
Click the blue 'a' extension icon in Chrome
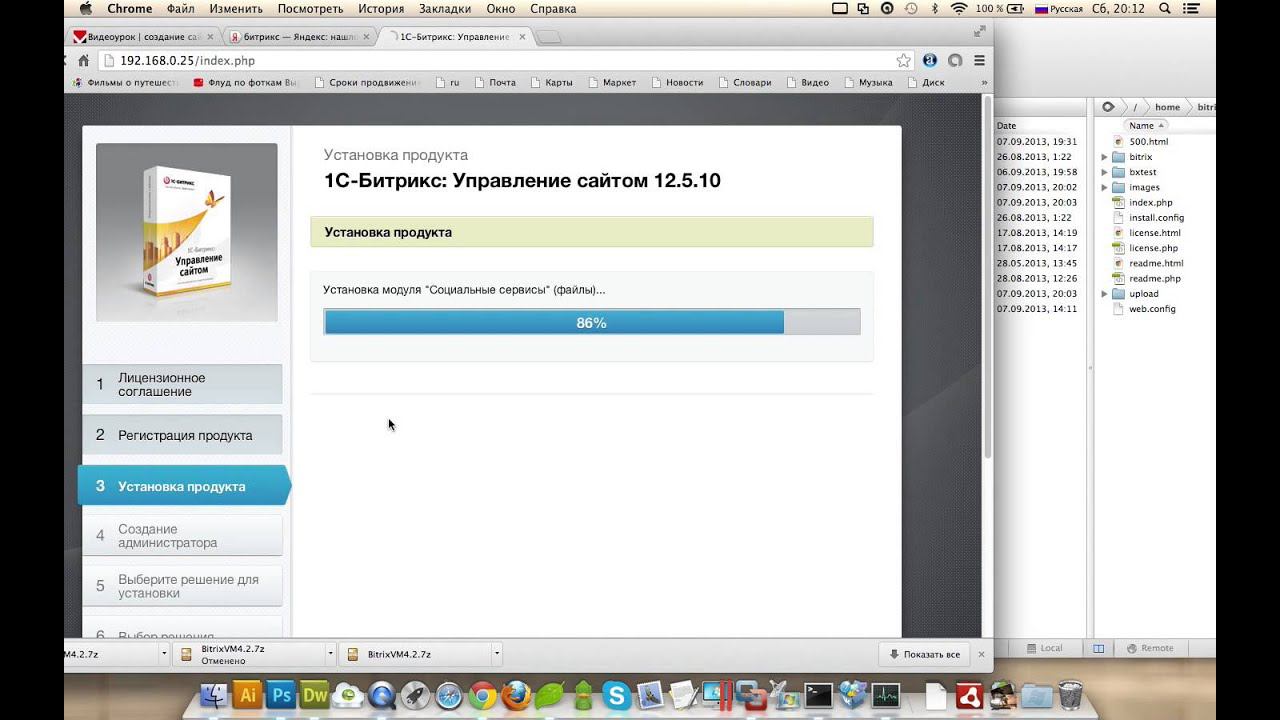coord(930,61)
